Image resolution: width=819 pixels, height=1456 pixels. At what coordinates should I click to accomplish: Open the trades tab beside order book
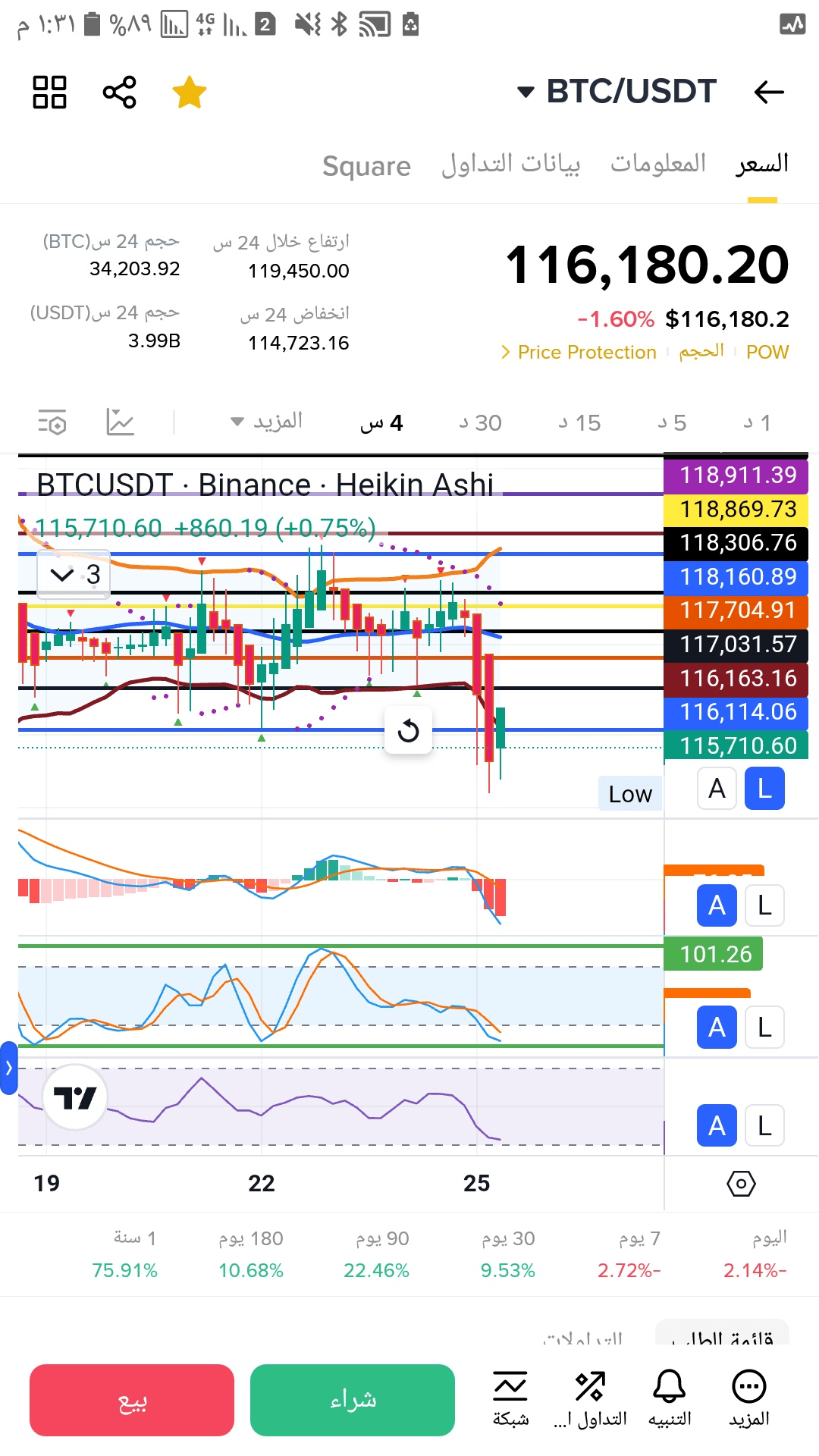coord(582,1338)
